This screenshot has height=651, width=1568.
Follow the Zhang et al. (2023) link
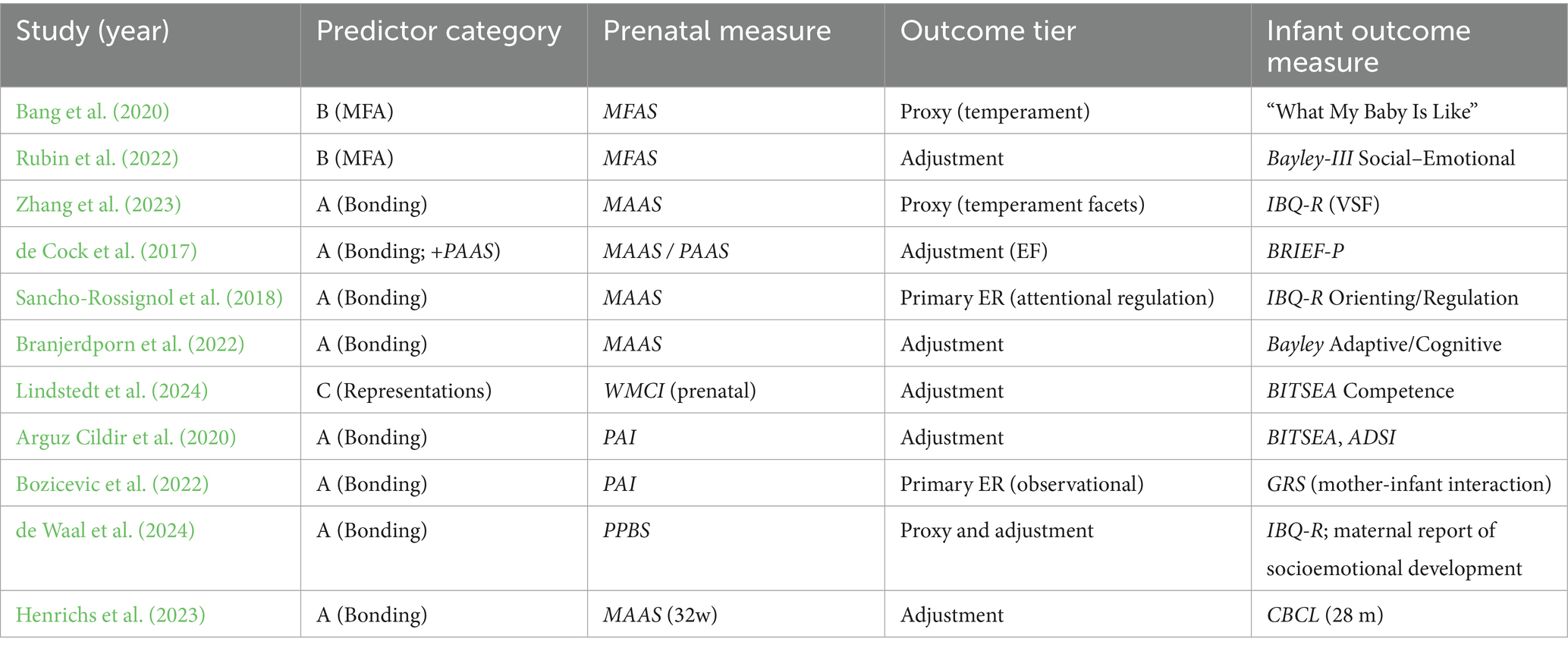click(99, 205)
